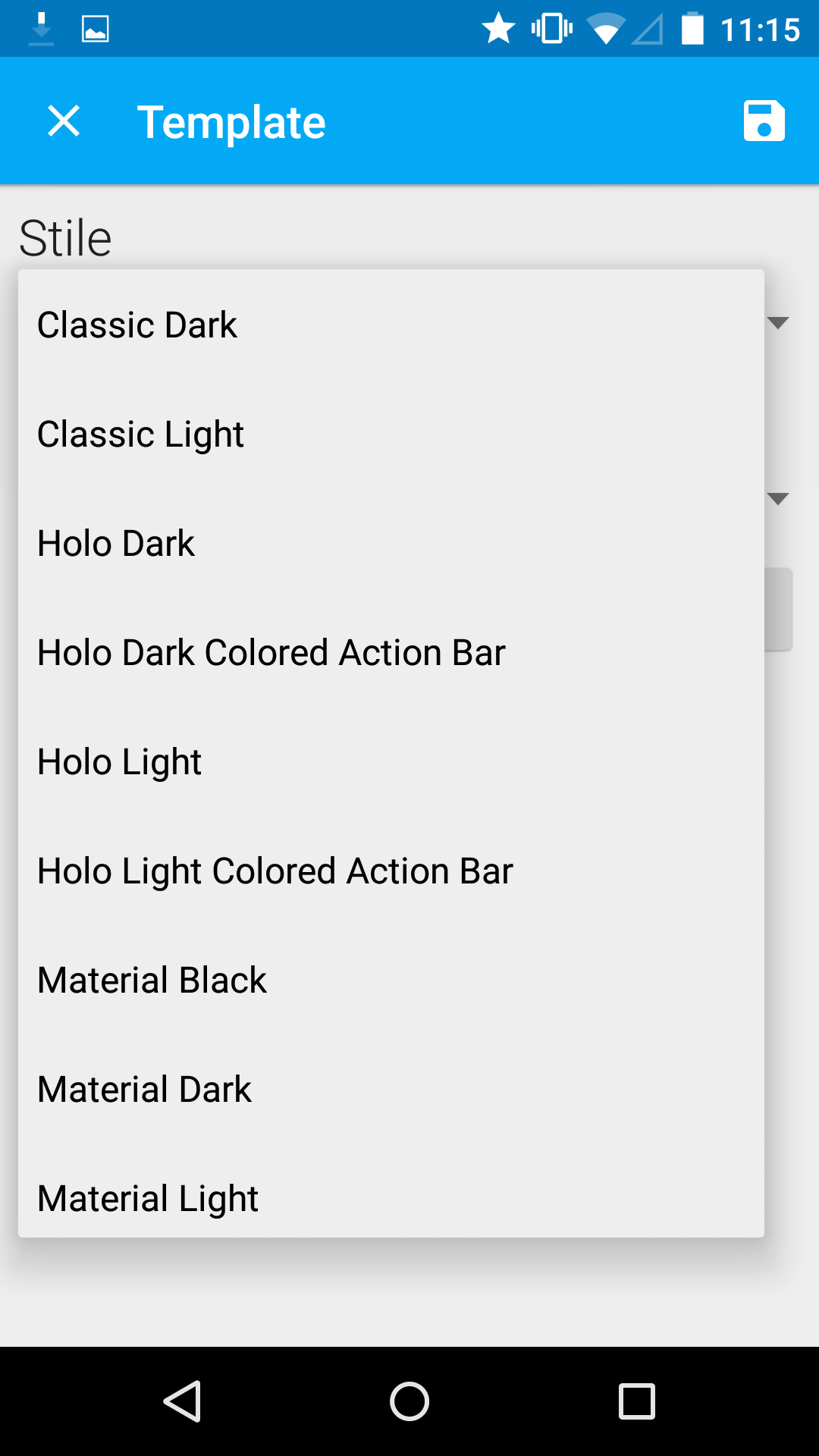This screenshot has height=1456, width=819.
Task: Tap the image notification icon in status bar
Action: pos(96,29)
